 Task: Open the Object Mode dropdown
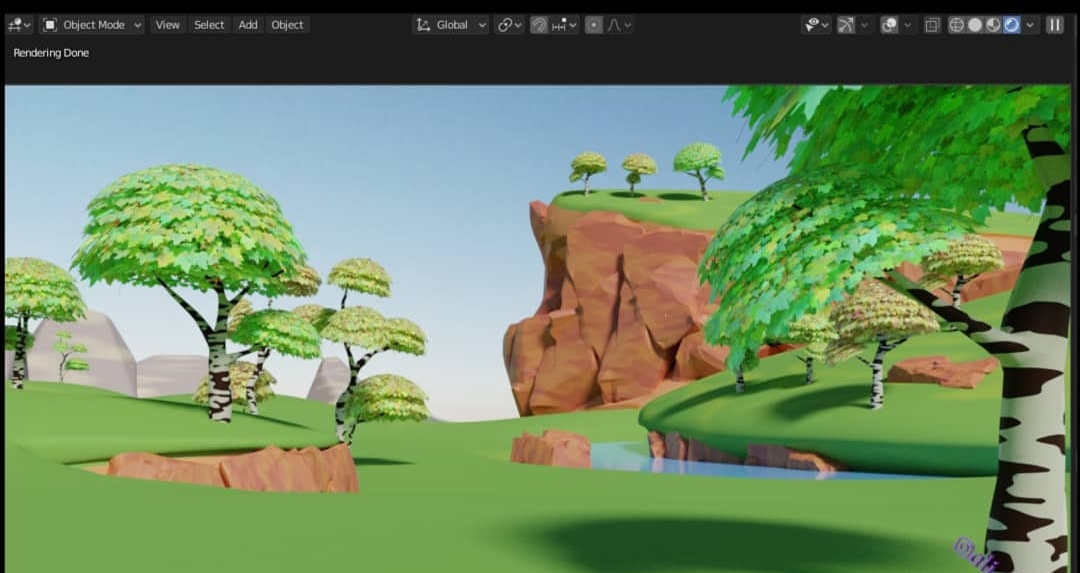[92, 25]
